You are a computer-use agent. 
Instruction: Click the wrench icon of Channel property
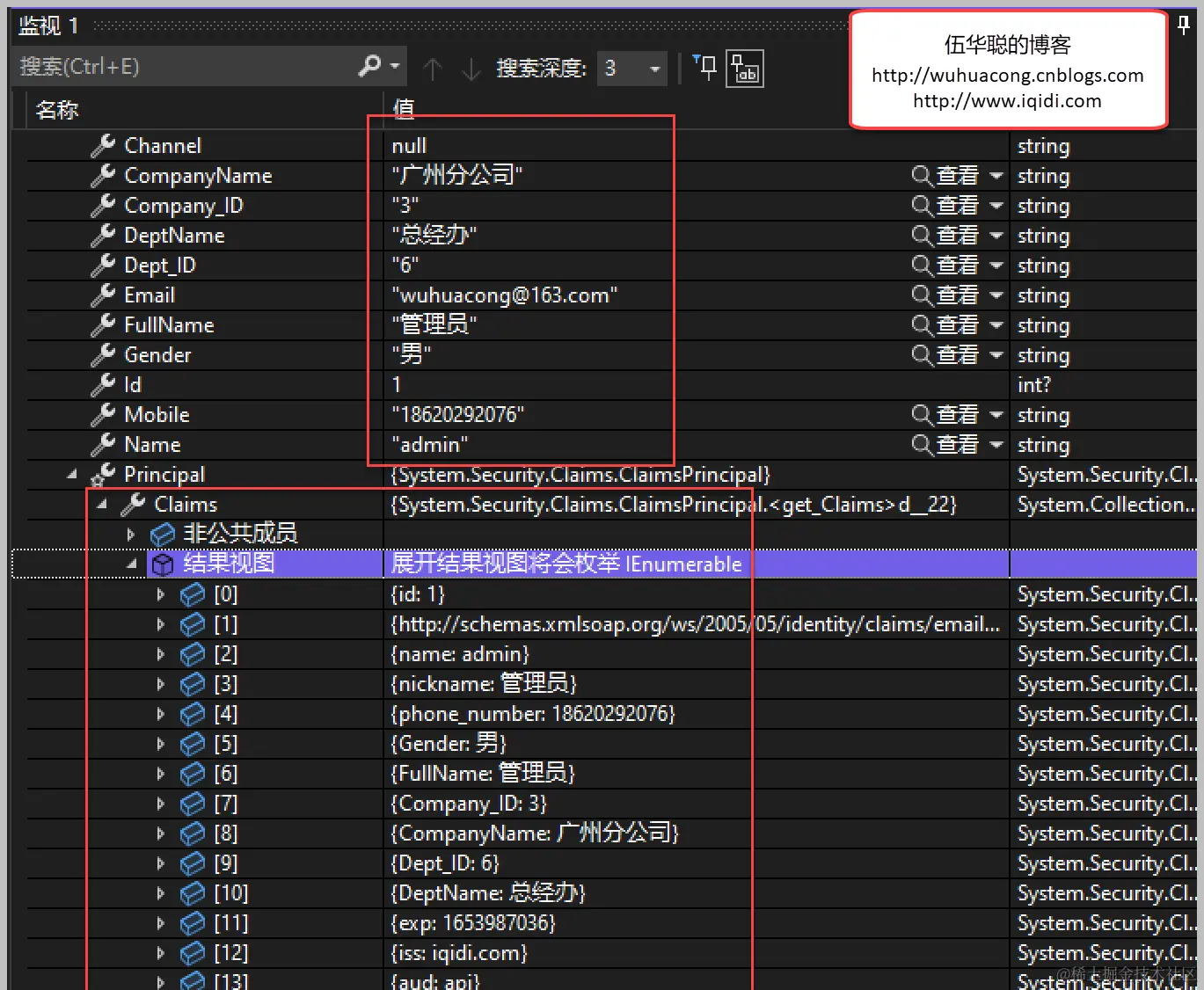(x=103, y=145)
